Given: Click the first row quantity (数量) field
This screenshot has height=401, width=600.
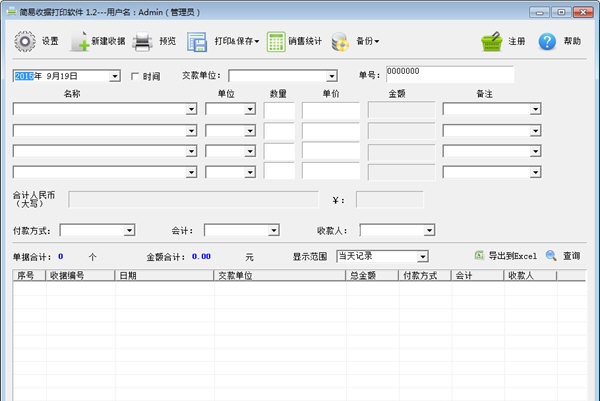Looking at the screenshot, I should [x=279, y=109].
